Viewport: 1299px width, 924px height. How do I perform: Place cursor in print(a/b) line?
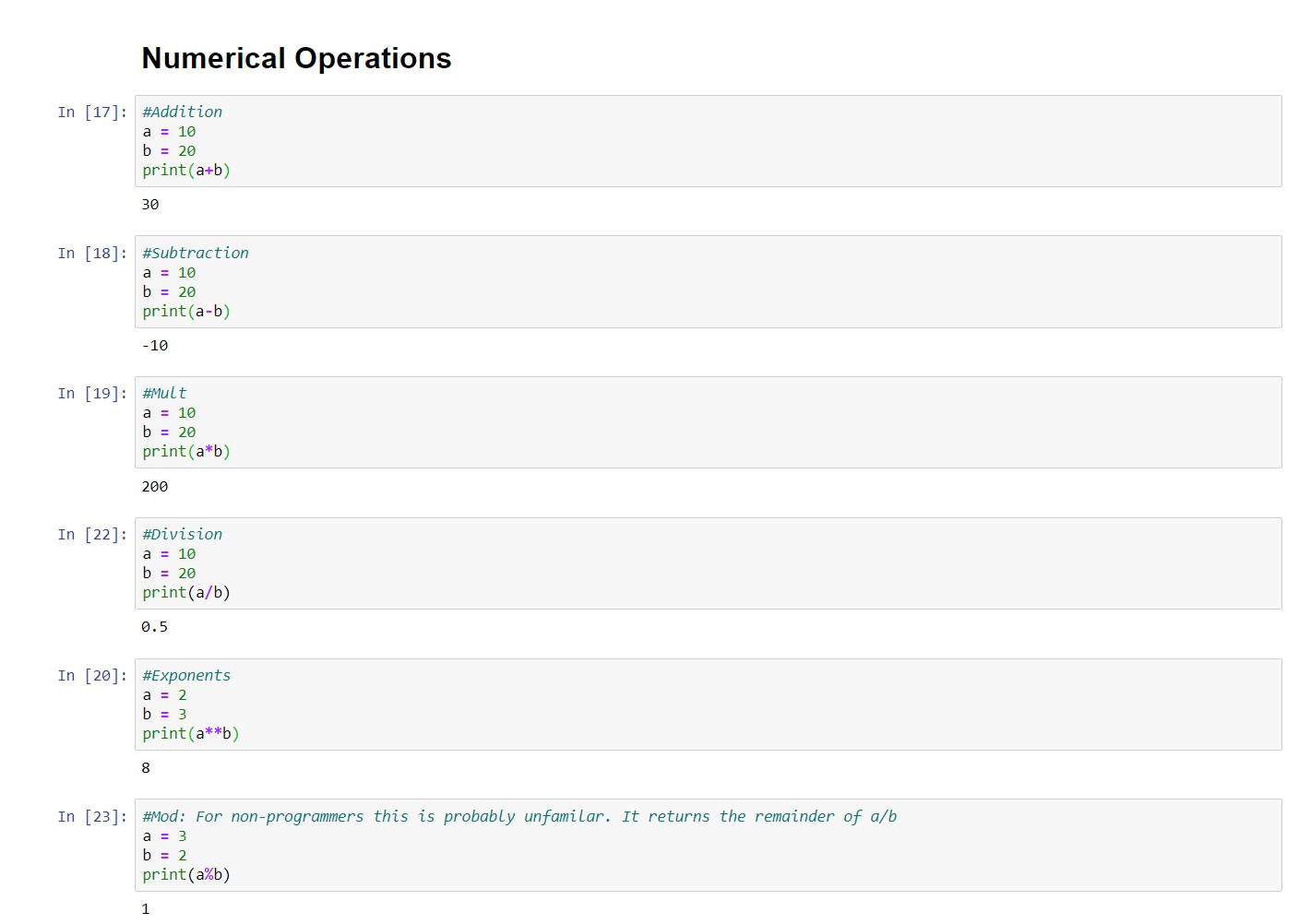pyautogui.click(x=186, y=593)
